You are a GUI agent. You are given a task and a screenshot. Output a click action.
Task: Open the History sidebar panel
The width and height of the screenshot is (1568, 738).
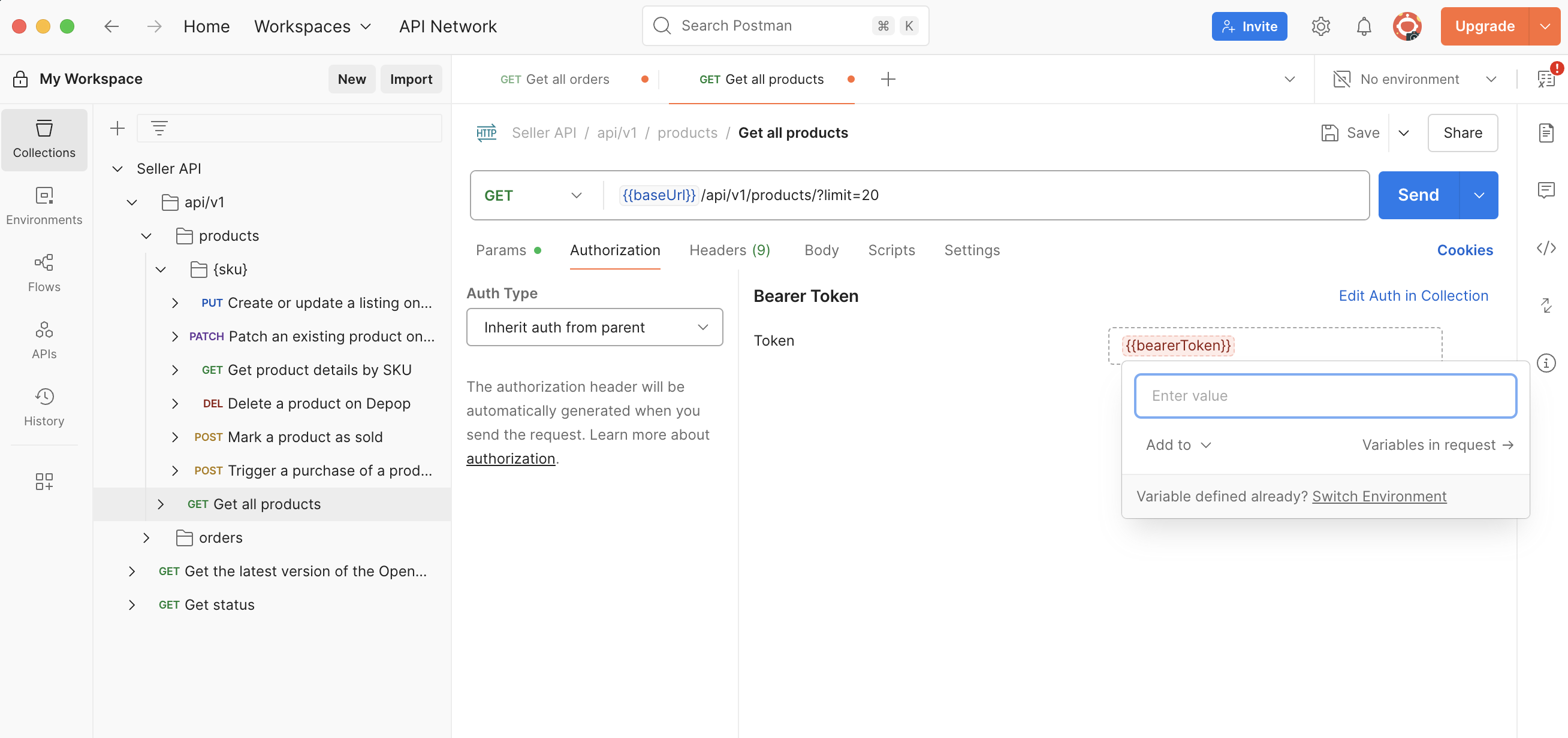[44, 407]
